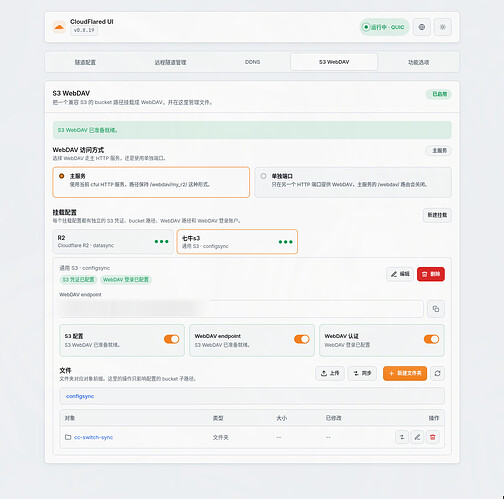The image size is (504, 499).
Task: Open the three-dot menu on R2 card
Action: [161, 241]
